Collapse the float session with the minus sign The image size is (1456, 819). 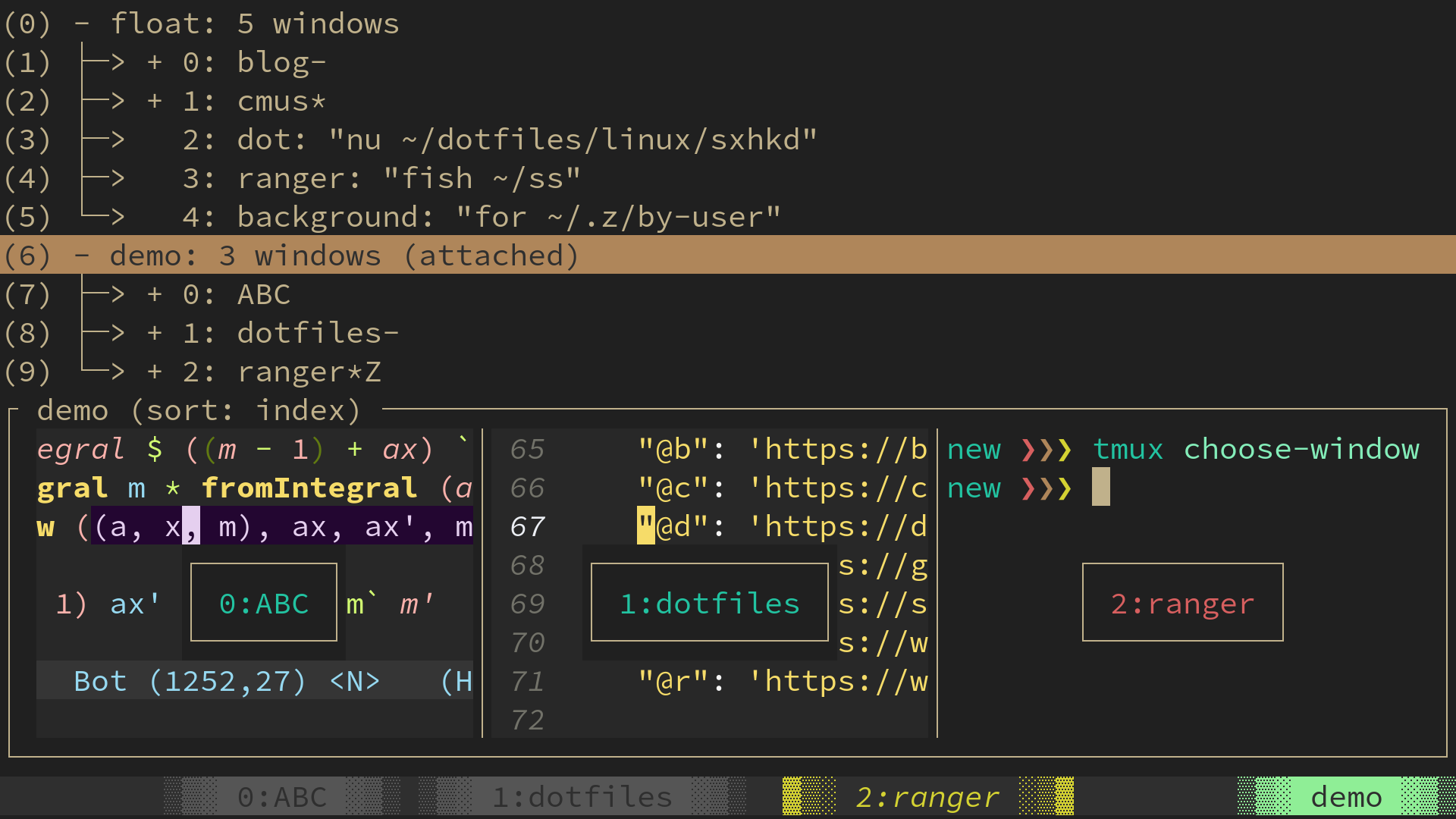click(x=82, y=24)
